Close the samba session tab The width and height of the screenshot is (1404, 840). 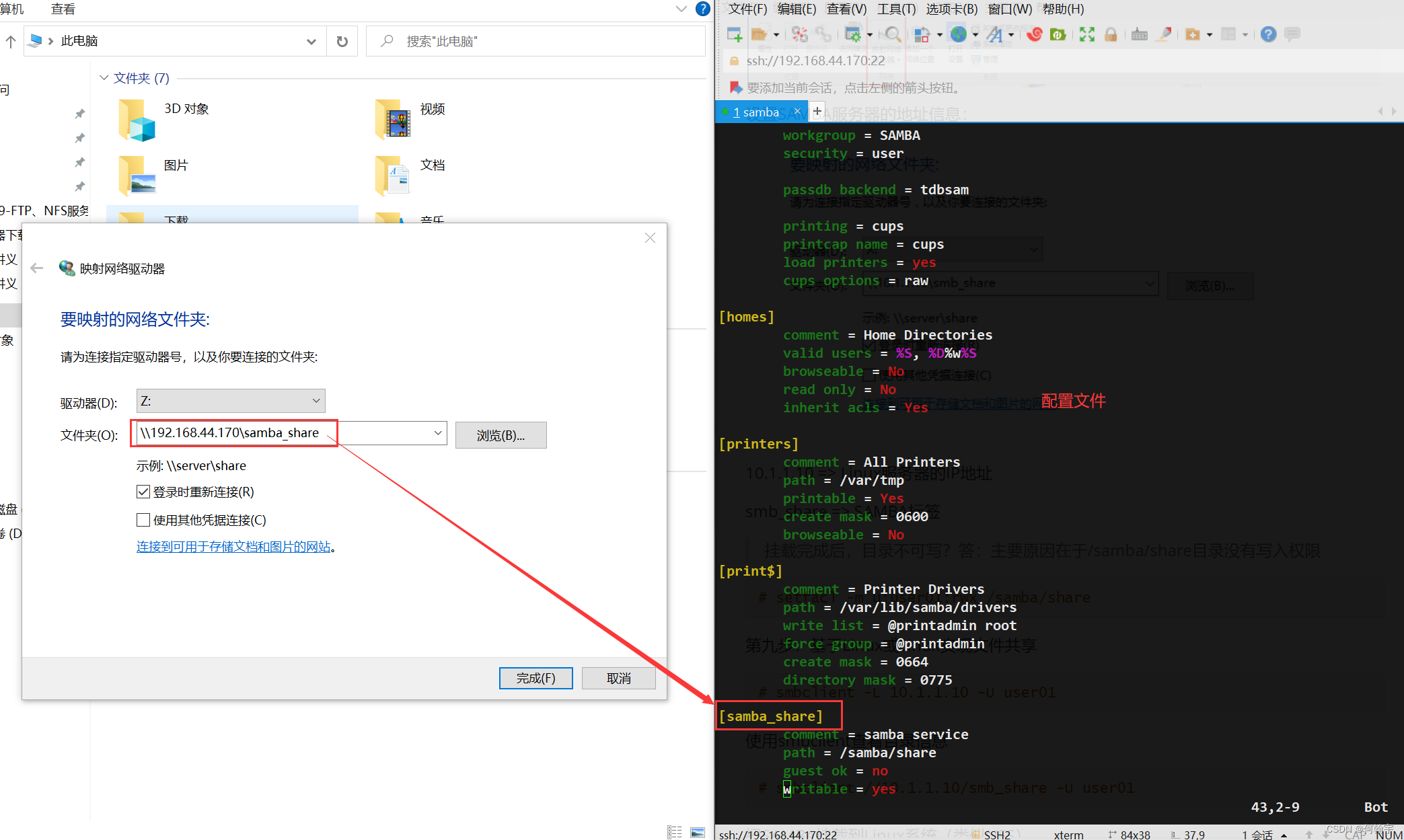pyautogui.click(x=797, y=112)
